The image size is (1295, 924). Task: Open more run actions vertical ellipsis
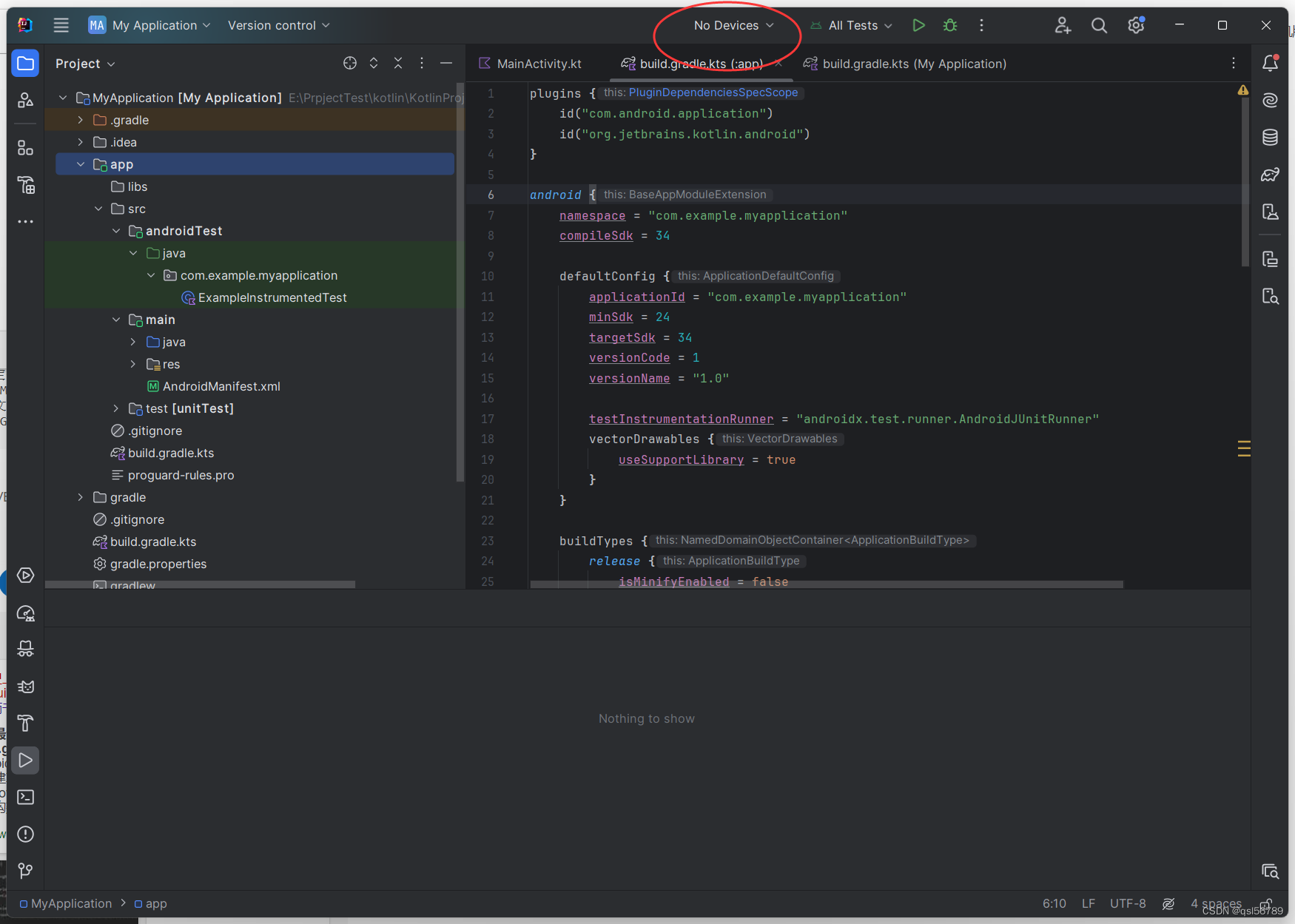(x=981, y=25)
